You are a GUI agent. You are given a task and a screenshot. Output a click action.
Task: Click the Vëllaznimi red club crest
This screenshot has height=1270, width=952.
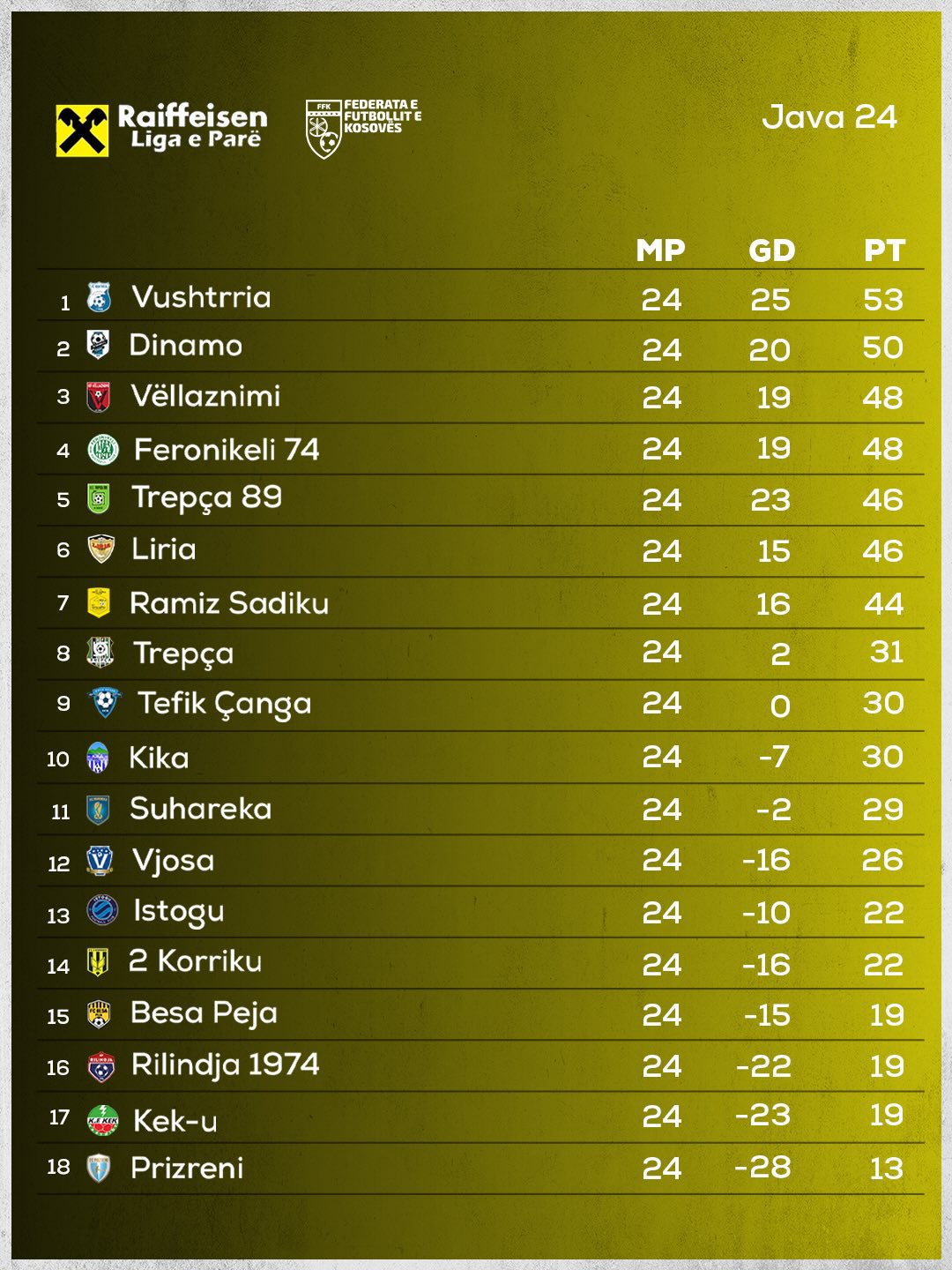(99, 397)
